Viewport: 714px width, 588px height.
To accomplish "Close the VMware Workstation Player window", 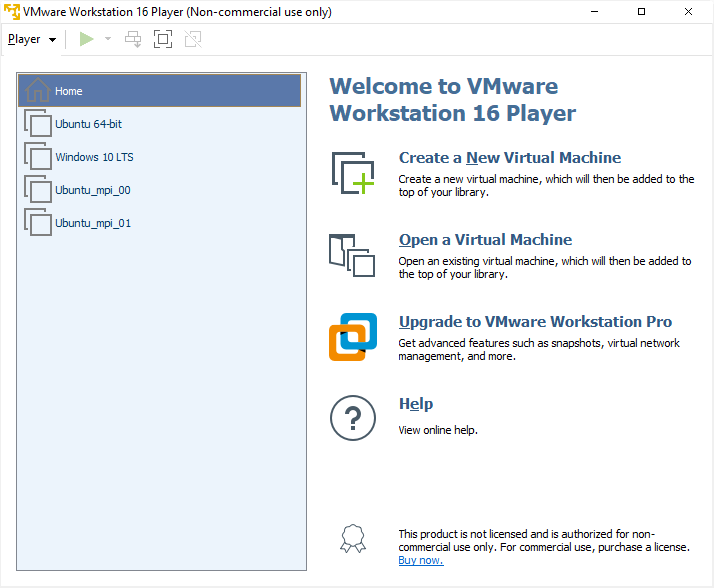I will coord(688,12).
